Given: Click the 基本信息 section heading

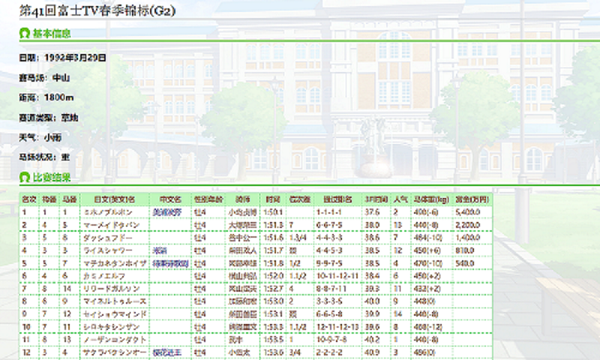Looking at the screenshot, I should (52, 34).
